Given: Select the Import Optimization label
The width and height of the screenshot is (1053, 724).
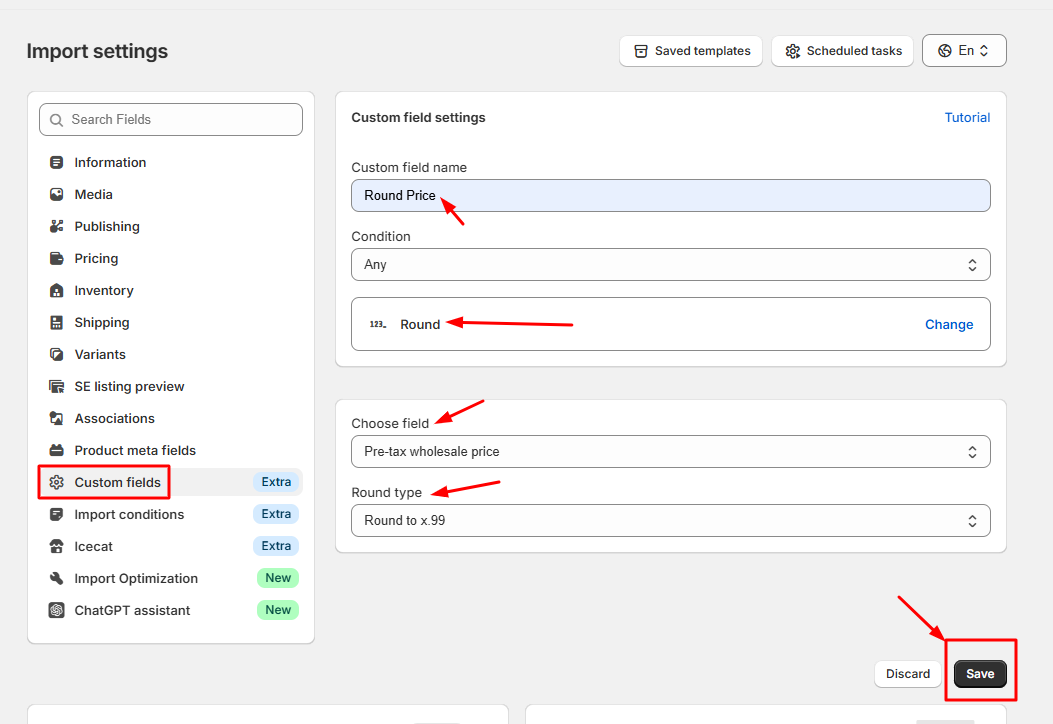Looking at the screenshot, I should 136,578.
